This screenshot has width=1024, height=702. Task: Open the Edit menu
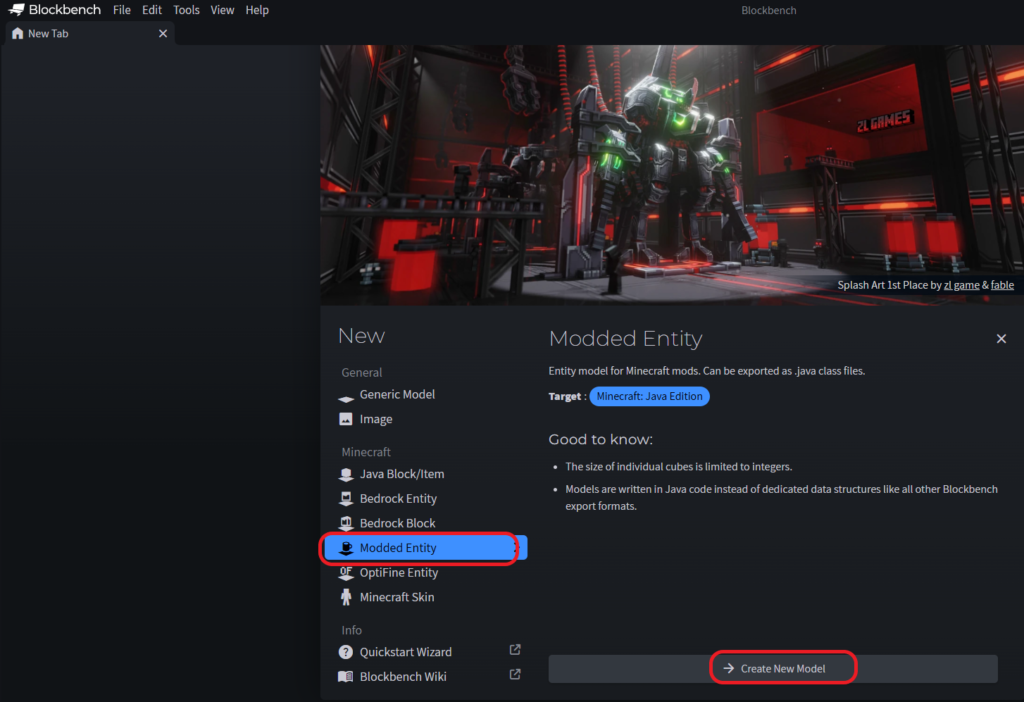tap(152, 10)
